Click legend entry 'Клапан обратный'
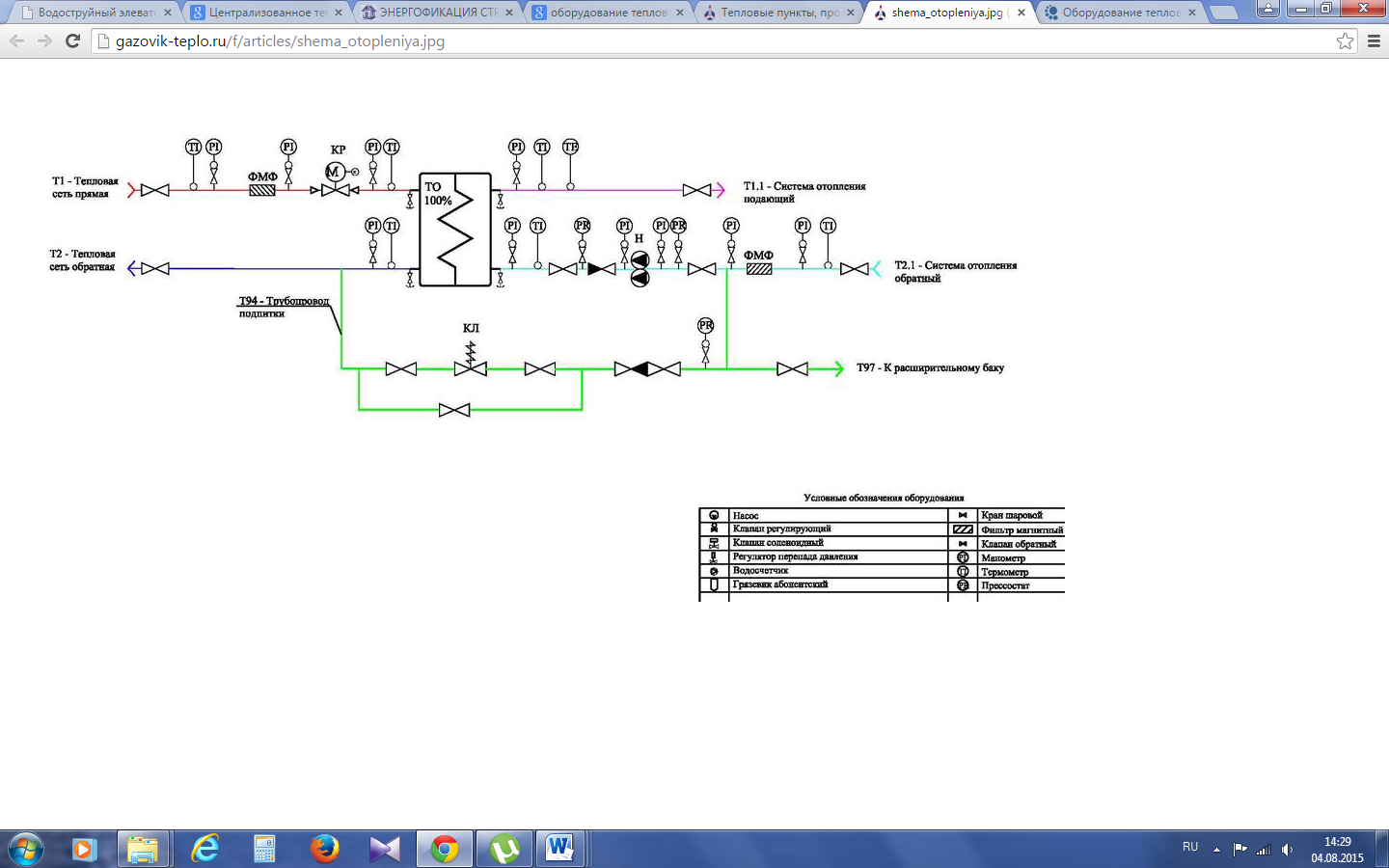 pos(1019,544)
